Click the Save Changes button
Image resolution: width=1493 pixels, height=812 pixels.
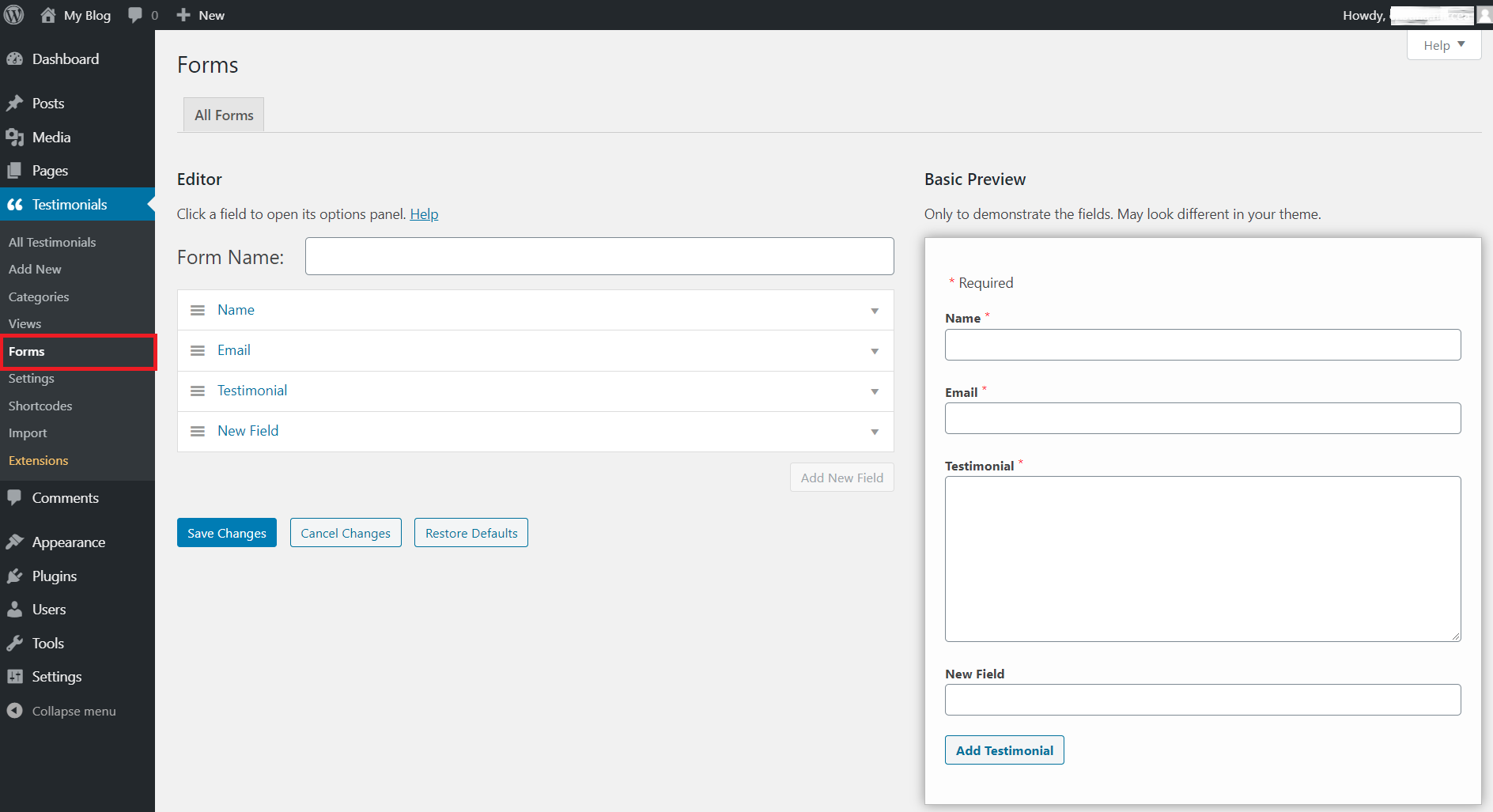click(x=226, y=532)
